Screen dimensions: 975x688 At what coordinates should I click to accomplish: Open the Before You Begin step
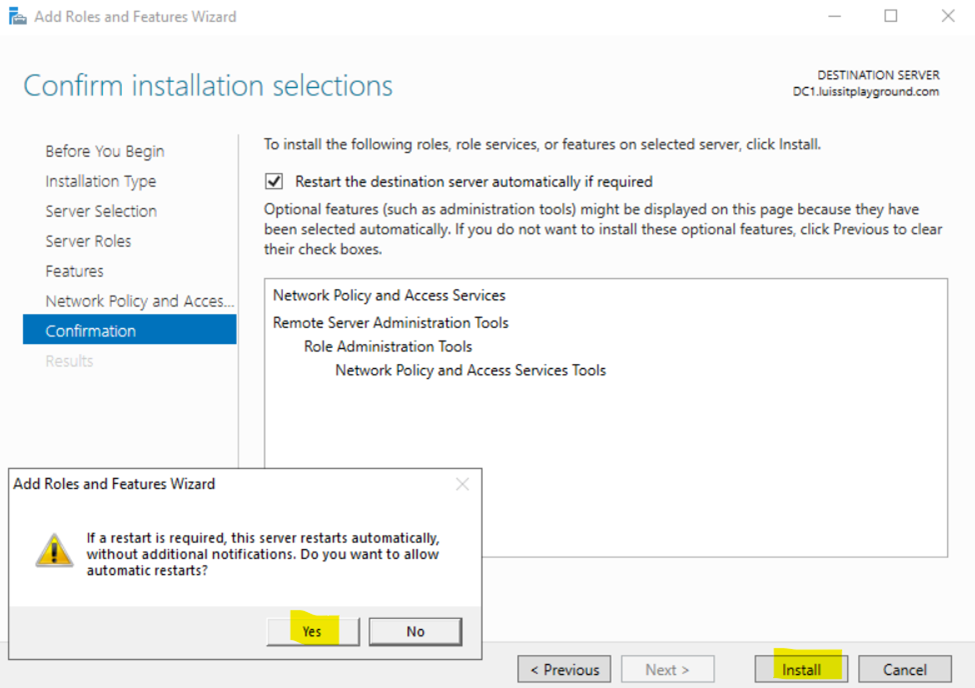(x=104, y=151)
